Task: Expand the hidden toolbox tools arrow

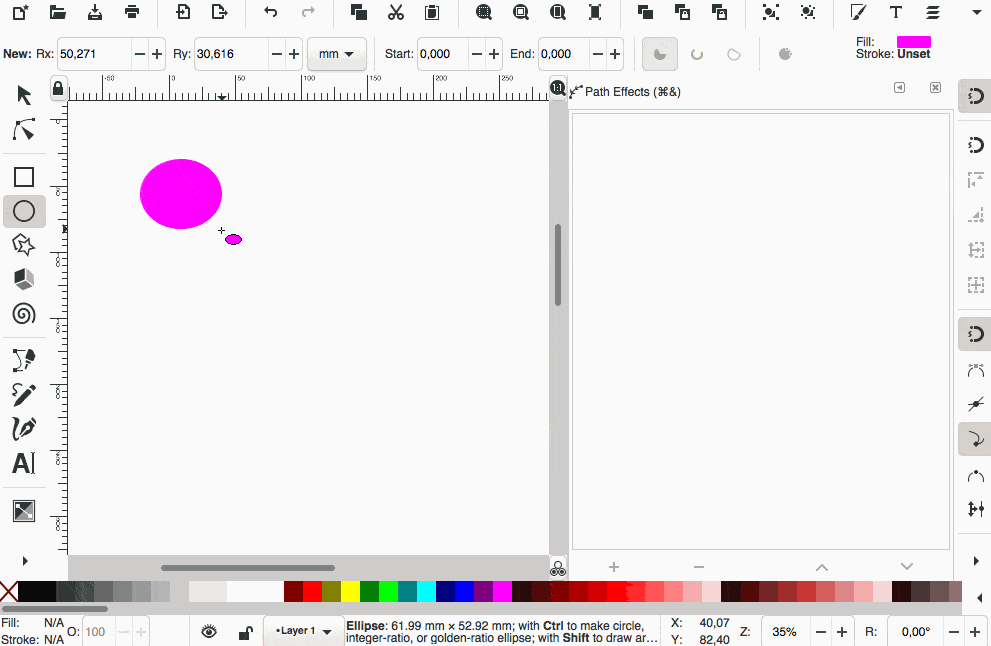Action: click(x=25, y=561)
